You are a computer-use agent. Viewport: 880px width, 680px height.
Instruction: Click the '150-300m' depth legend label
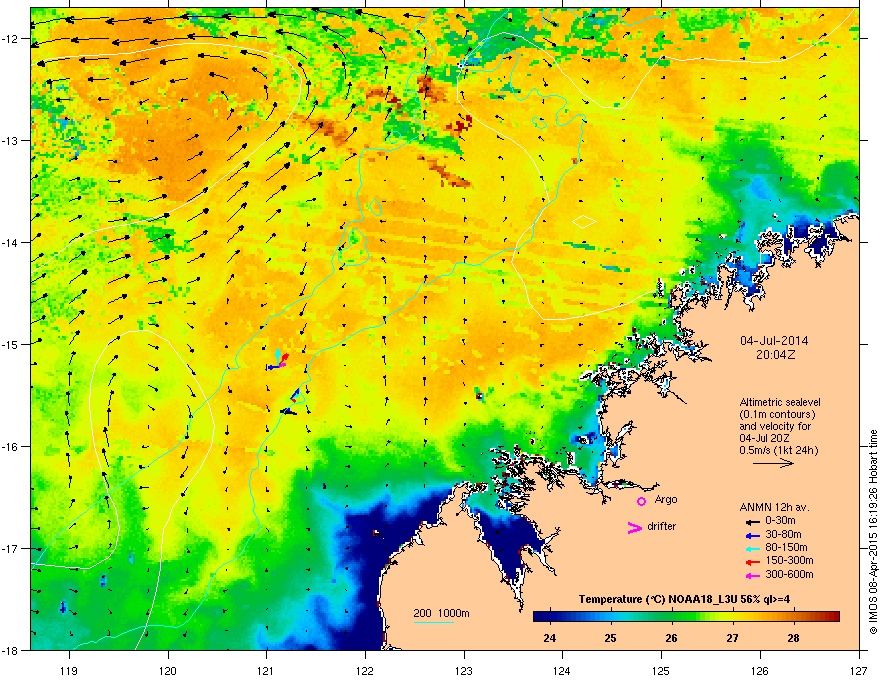[x=789, y=560]
